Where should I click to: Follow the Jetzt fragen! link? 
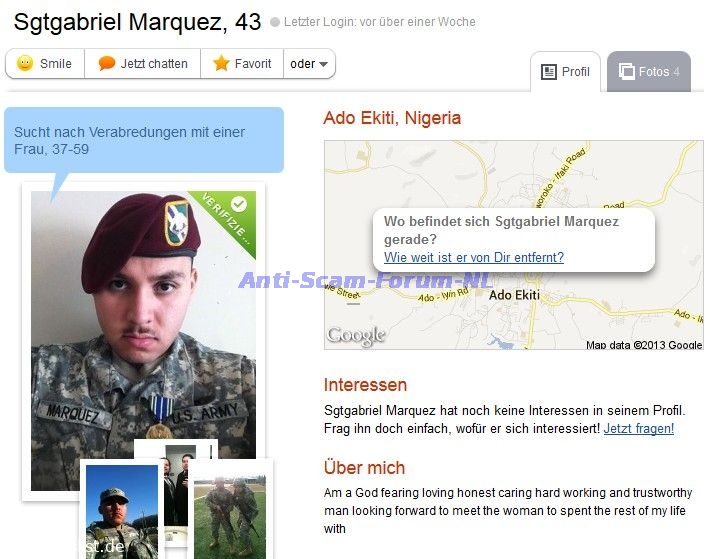click(638, 428)
